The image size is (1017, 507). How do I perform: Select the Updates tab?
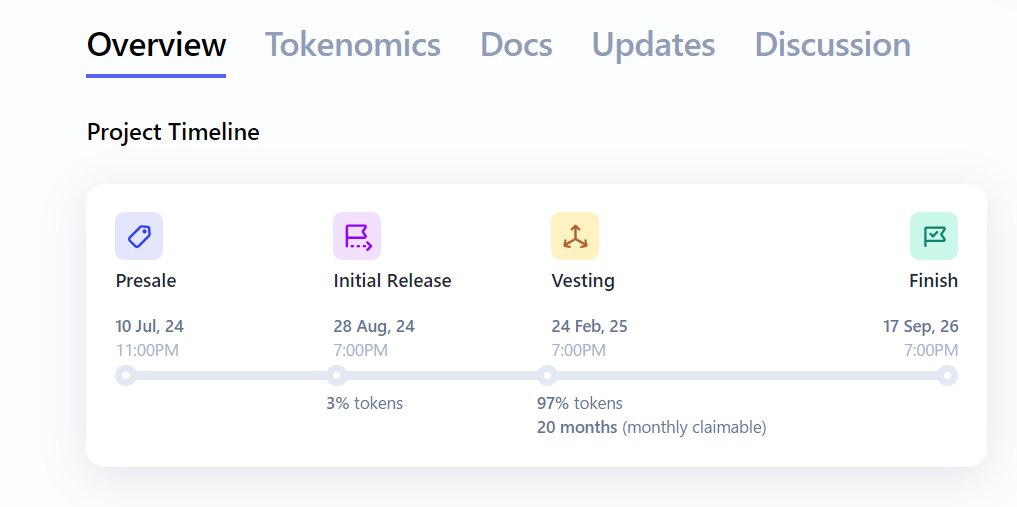click(x=653, y=46)
